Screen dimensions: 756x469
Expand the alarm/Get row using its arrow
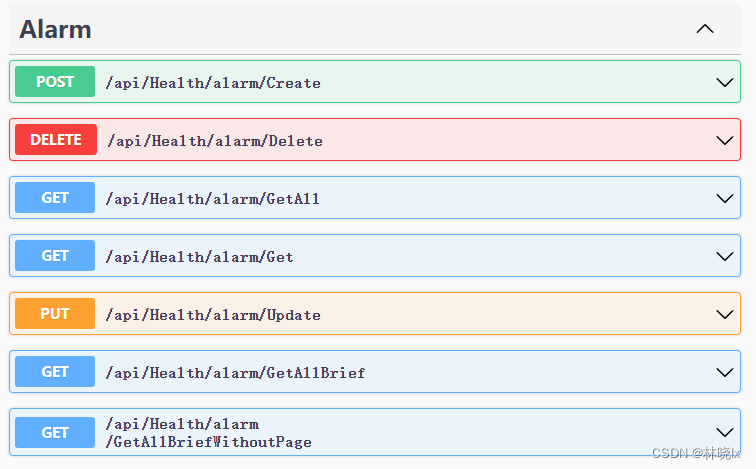coord(725,256)
